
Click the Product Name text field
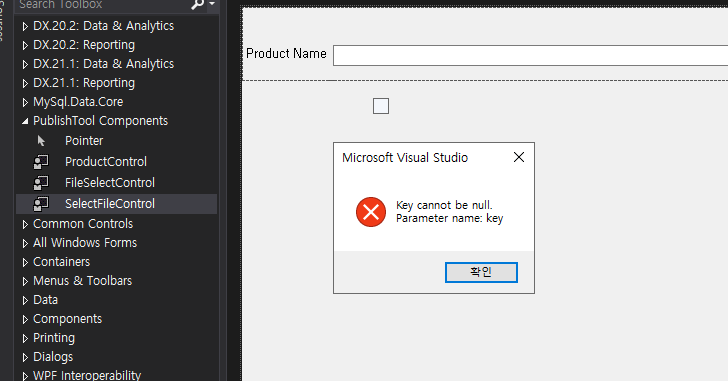(530, 56)
